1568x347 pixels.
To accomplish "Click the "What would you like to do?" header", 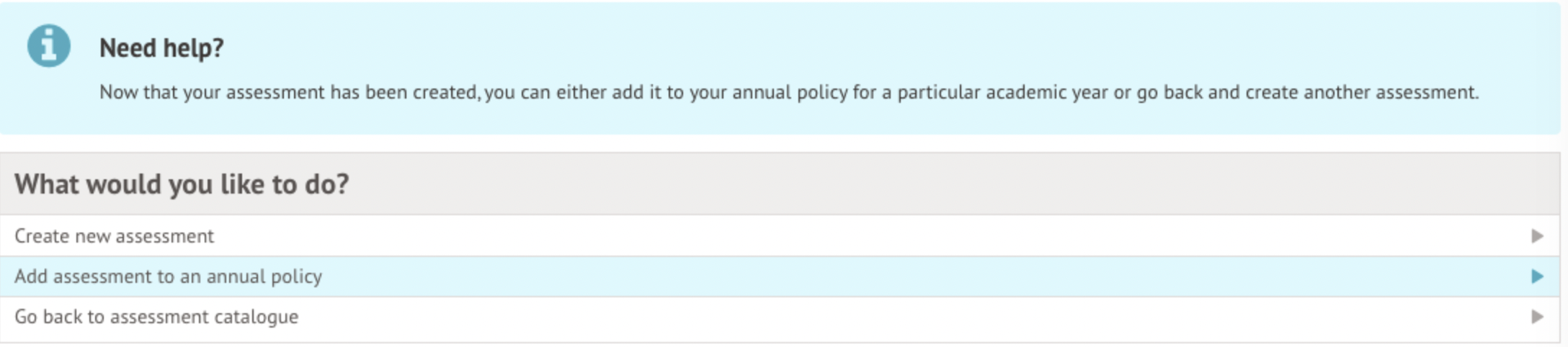I will pyautogui.click(x=182, y=184).
